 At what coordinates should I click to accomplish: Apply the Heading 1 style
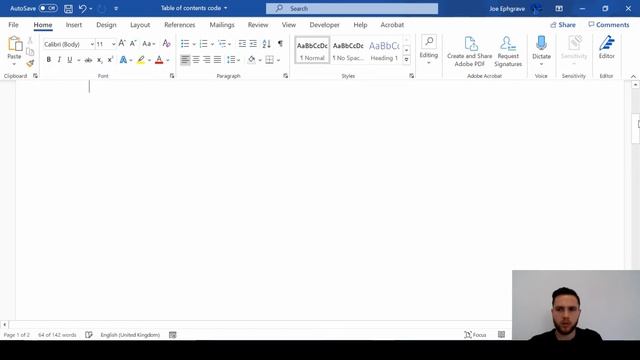[384, 51]
